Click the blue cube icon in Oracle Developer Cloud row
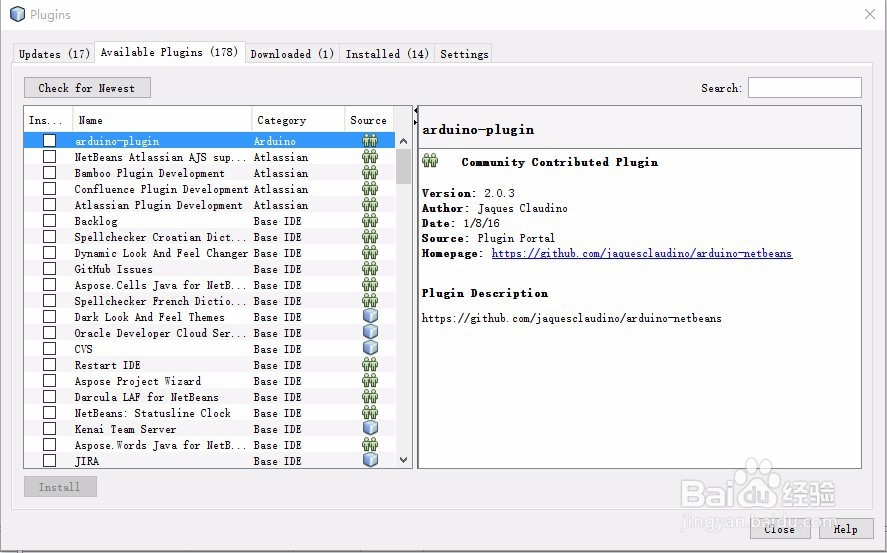887x553 pixels. [x=370, y=332]
